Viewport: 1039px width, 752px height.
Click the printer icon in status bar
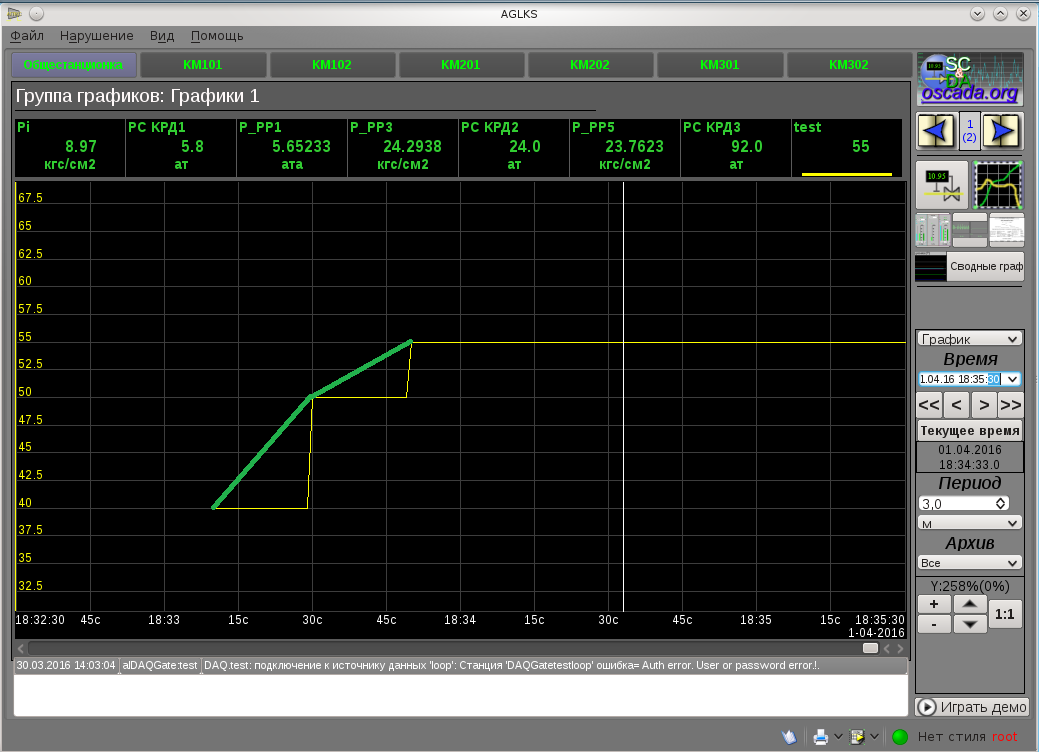click(821, 737)
